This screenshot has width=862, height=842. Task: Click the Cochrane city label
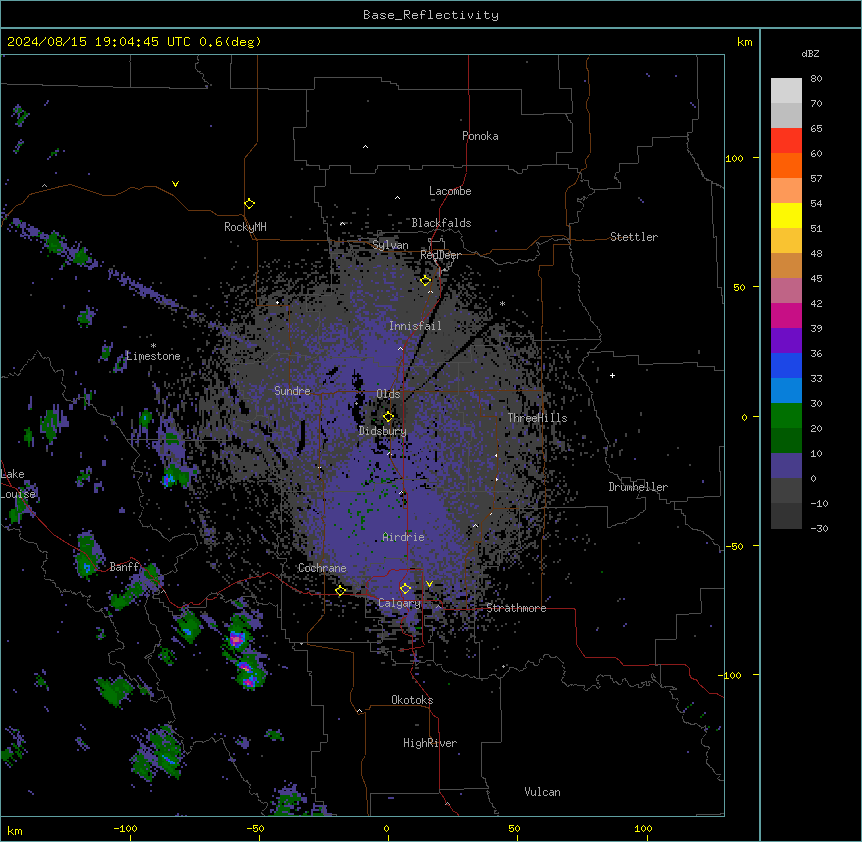322,568
